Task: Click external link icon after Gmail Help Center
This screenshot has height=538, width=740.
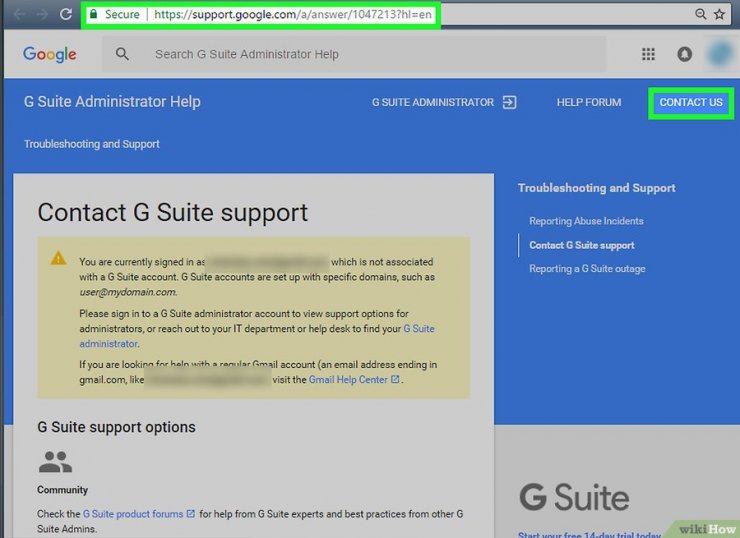Action: pos(395,379)
